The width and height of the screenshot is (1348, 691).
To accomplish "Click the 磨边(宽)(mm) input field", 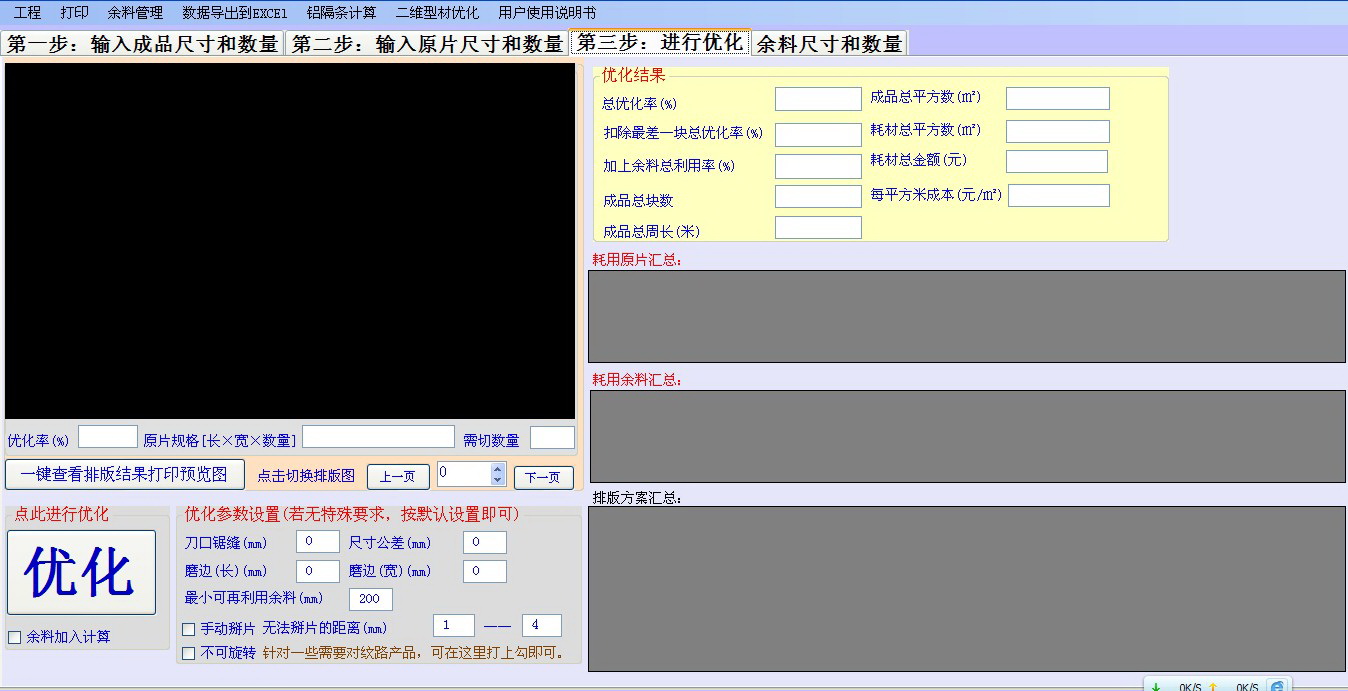I will pyautogui.click(x=485, y=571).
